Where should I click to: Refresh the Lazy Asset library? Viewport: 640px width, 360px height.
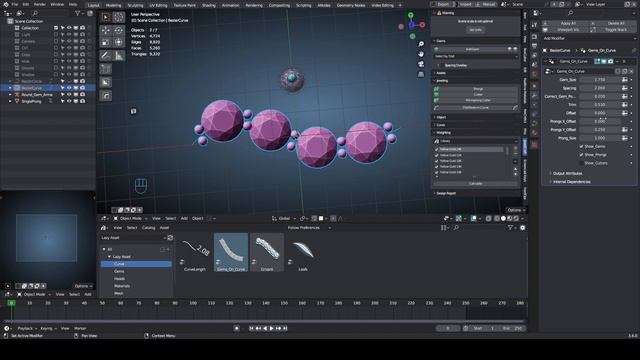pos(170,238)
